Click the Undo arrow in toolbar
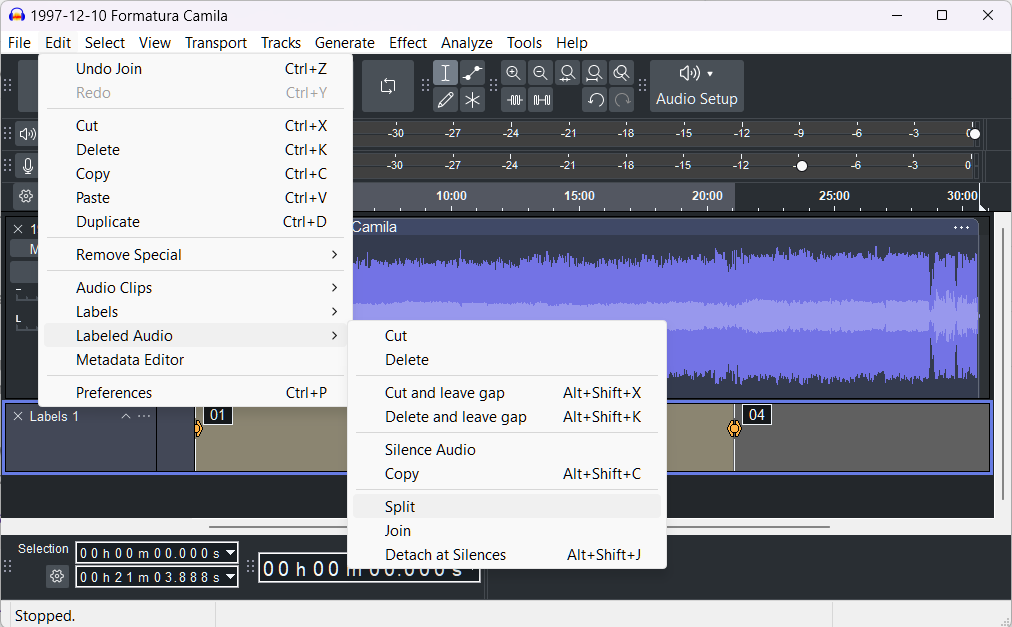 (595, 100)
